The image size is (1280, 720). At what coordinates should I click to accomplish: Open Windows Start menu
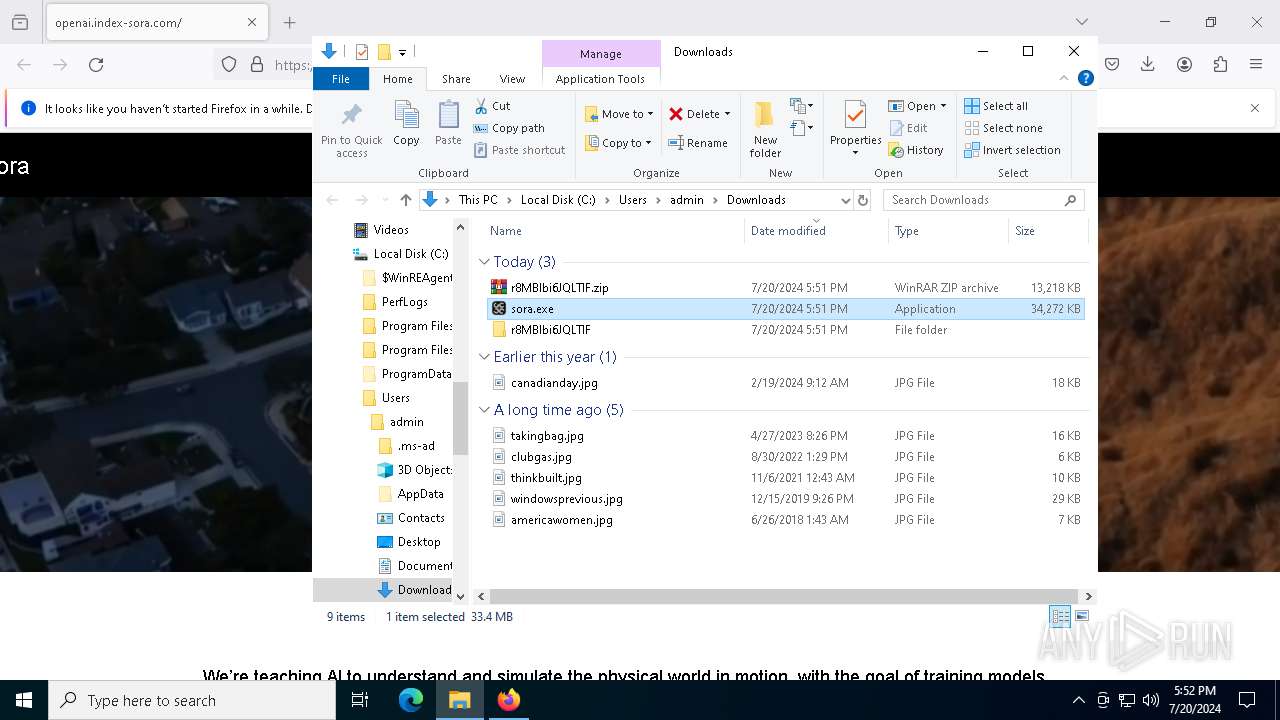24,700
